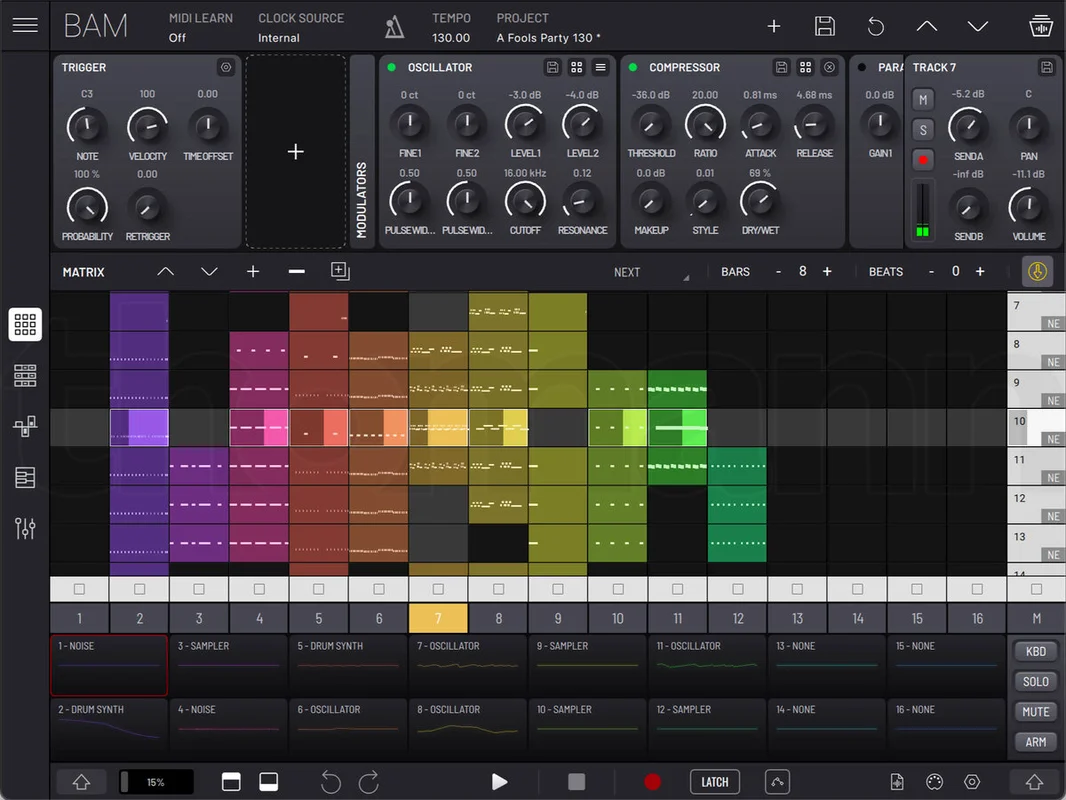The width and height of the screenshot is (1066, 800).
Task: Tick the checkbox above track 12
Action: coord(738,589)
